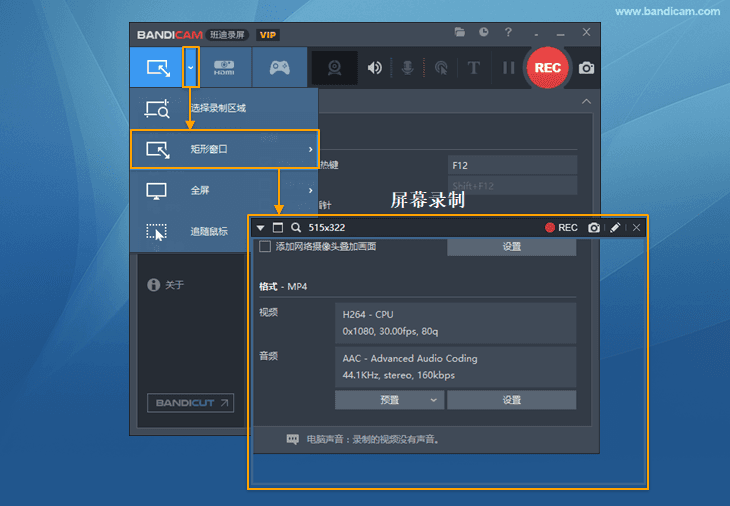
Task: Click the pause recording icon
Action: click(509, 68)
